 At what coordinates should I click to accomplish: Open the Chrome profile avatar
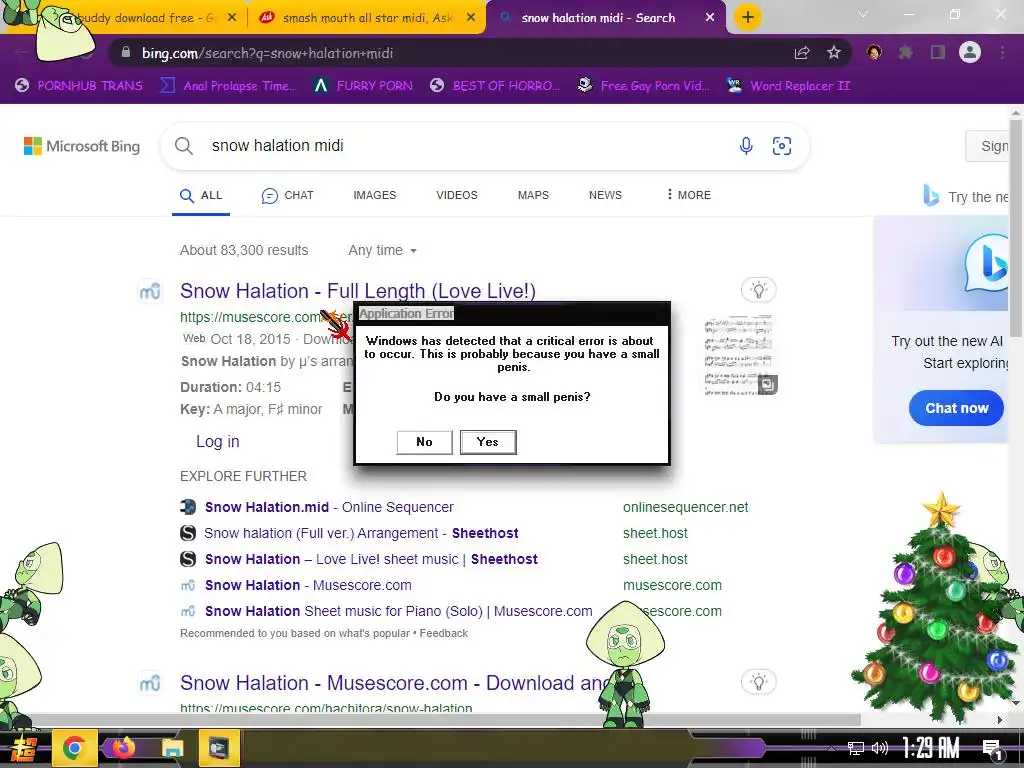click(970, 52)
